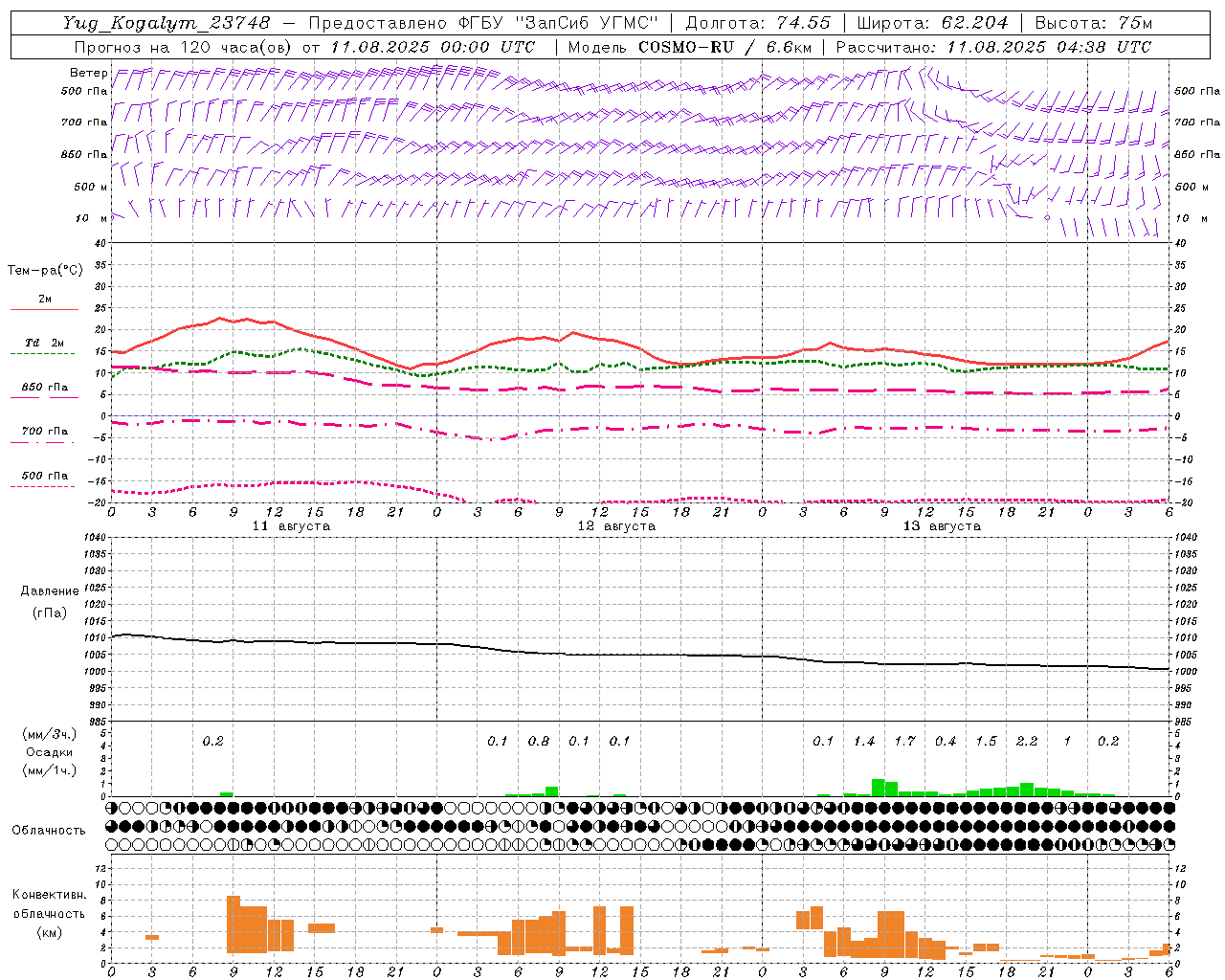Screen dimensions: 1225x980
Task: Click the Облачность cloud cover label
Action: click(x=49, y=831)
